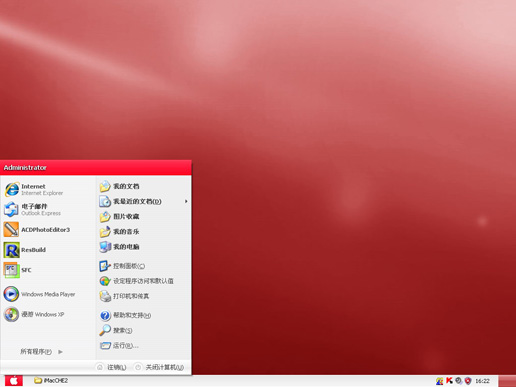Click the Log Off icon
Viewport: 516px width, 387px height.
[x=99, y=367]
